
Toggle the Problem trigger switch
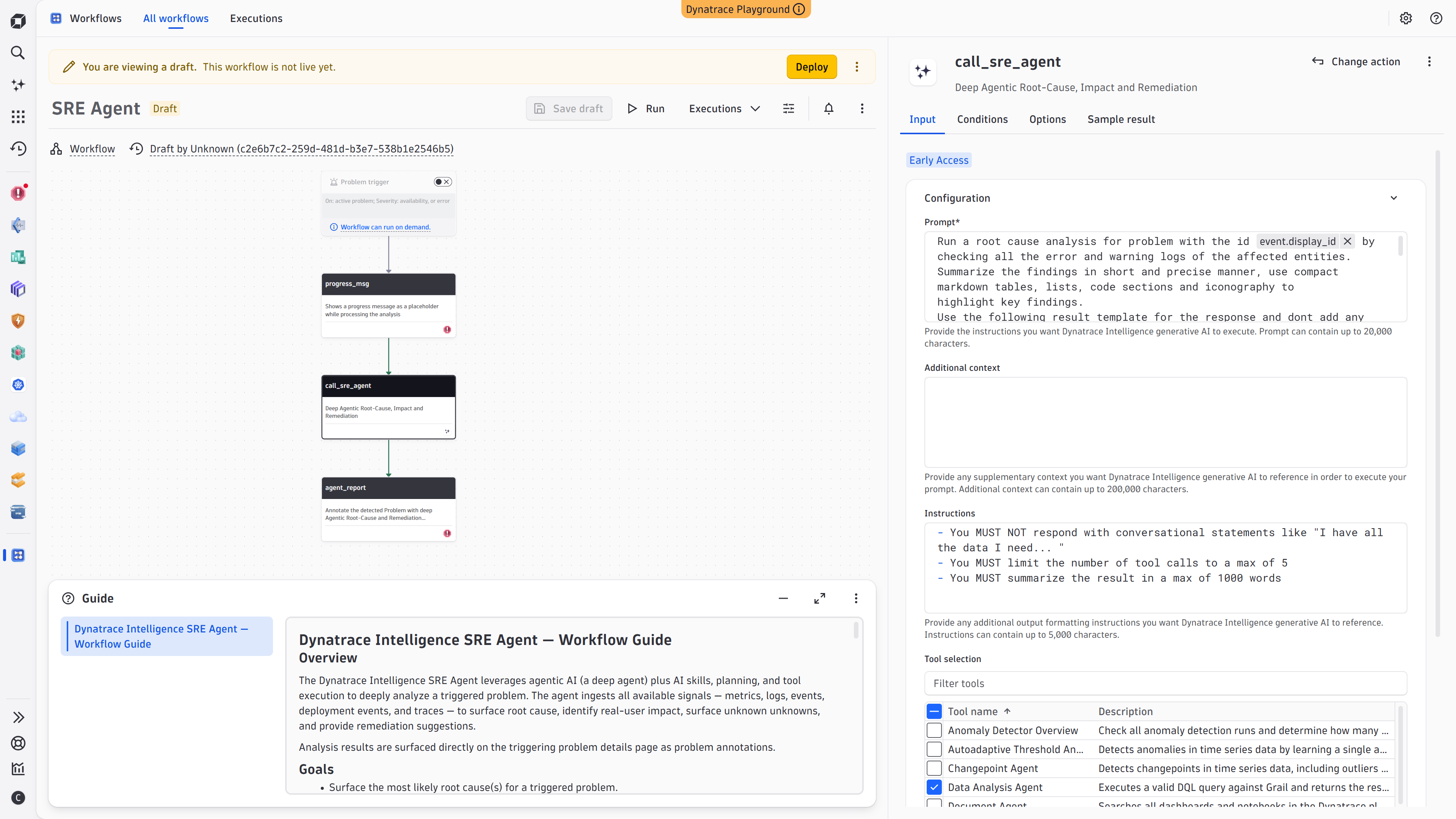[x=442, y=182]
